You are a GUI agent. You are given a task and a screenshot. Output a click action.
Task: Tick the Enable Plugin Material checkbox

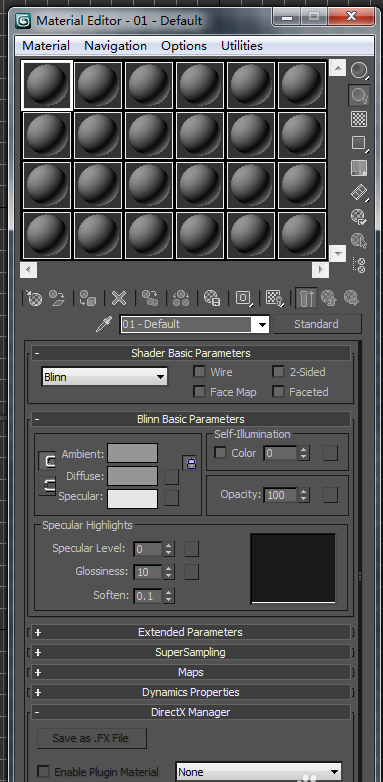44,771
